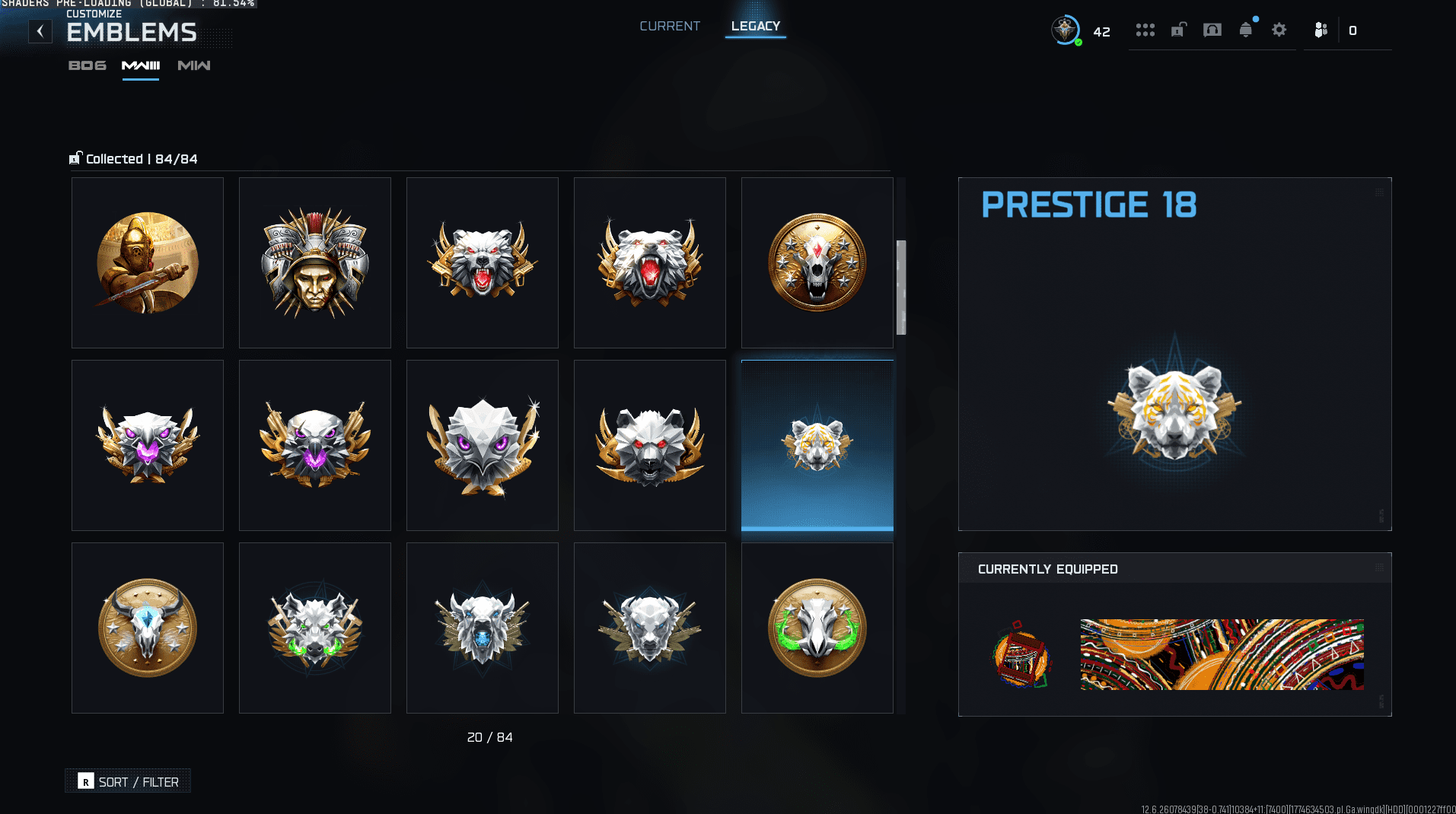Screen dimensions: 1456x814
Task: Choose the gold coin bull skull emblem
Action: pyautogui.click(x=148, y=628)
